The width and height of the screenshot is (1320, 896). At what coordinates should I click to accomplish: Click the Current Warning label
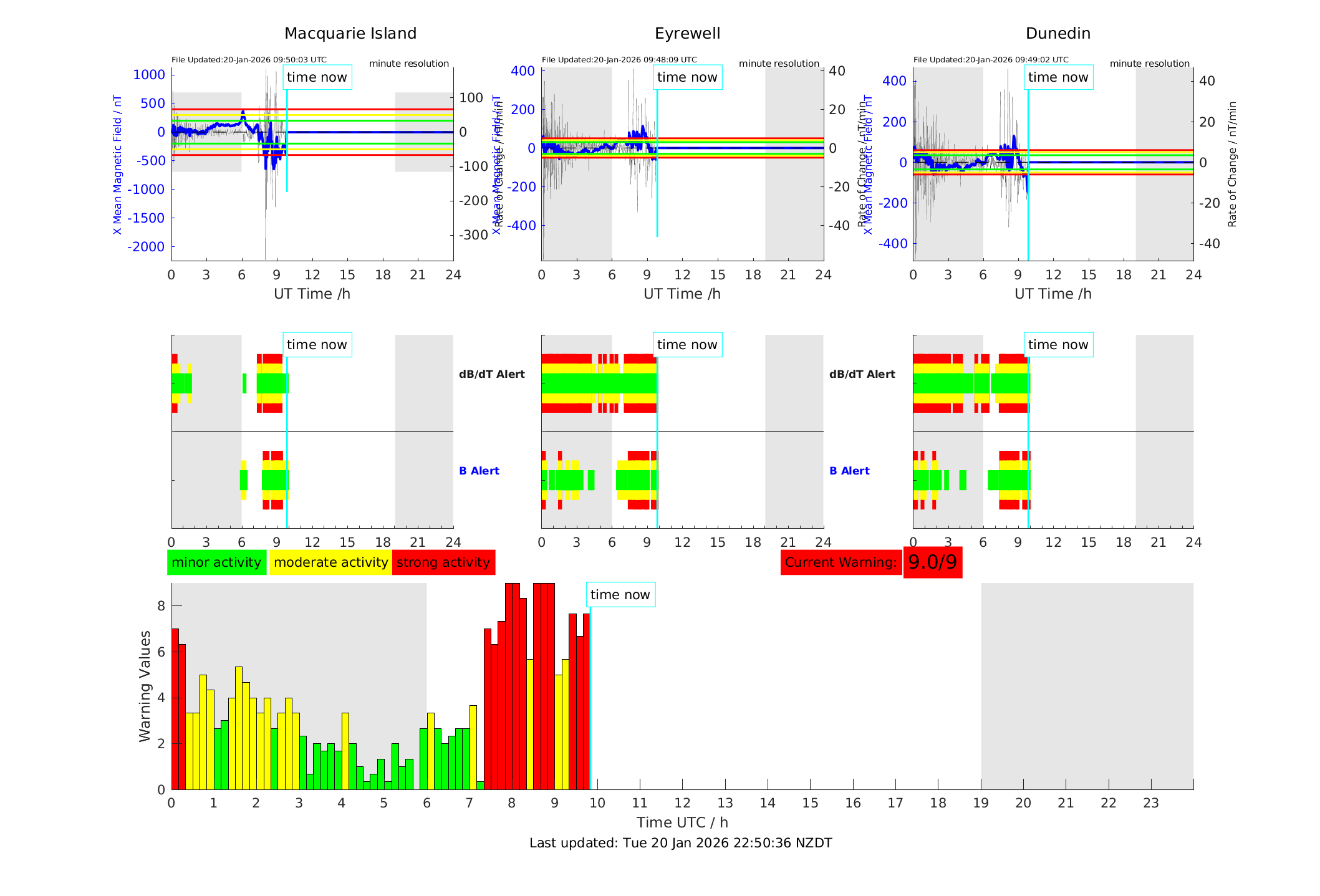coord(841,562)
